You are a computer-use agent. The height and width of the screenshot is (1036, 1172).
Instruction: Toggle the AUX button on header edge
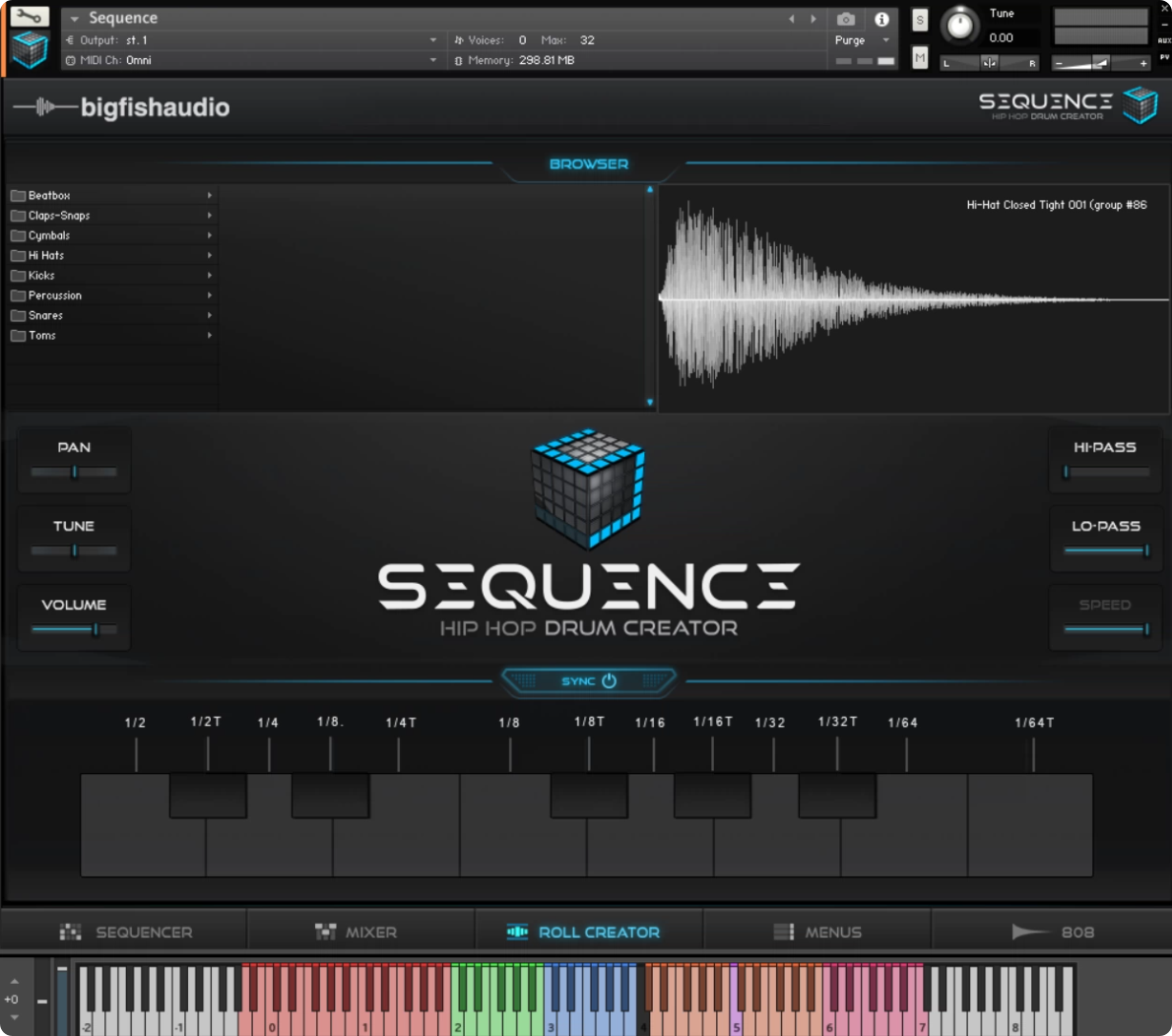pyautogui.click(x=1164, y=40)
